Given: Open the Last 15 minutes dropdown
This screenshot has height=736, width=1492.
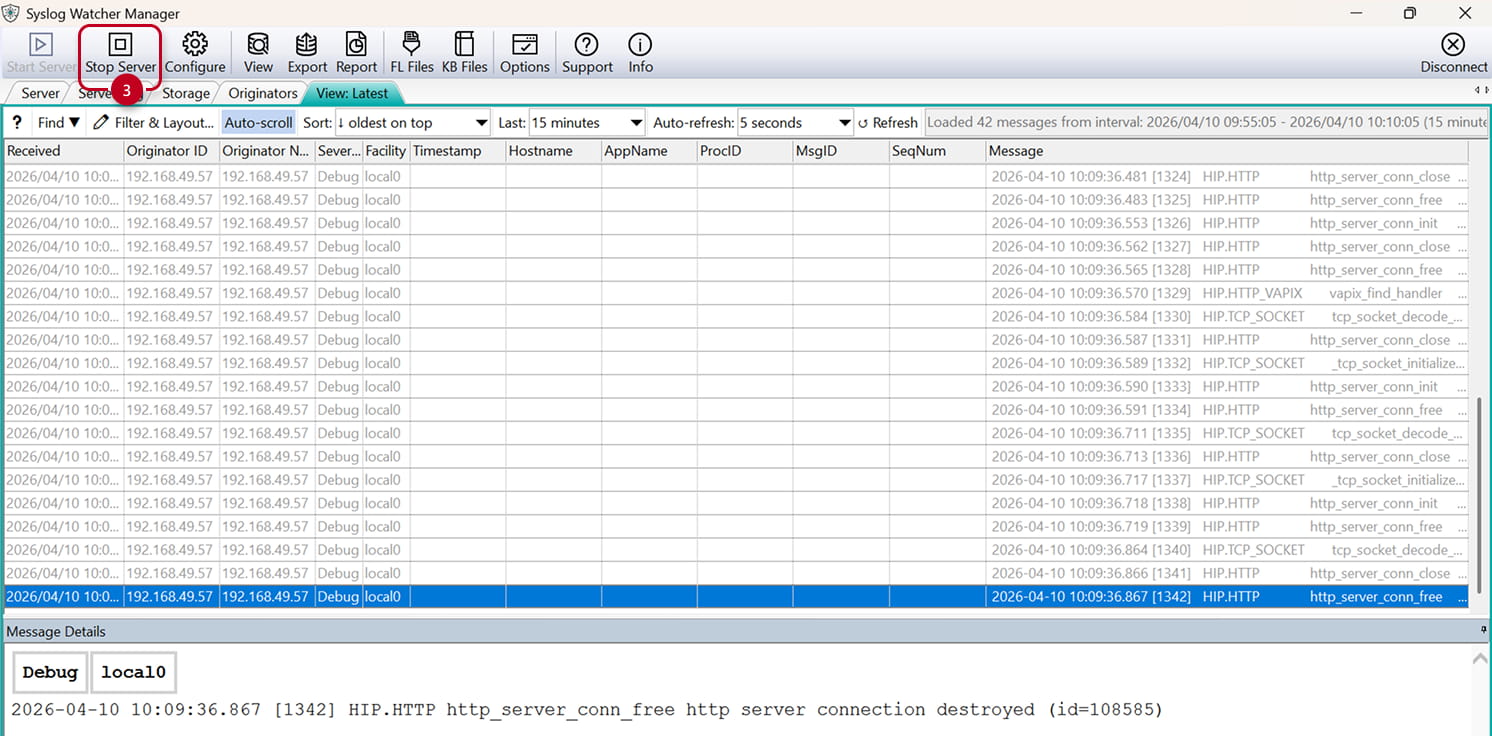Looking at the screenshot, I should pyautogui.click(x=586, y=122).
